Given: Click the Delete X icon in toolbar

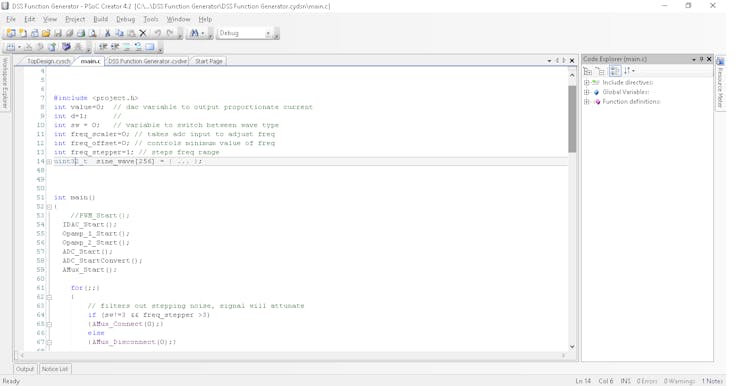Looking at the screenshot, I should tap(143, 33).
